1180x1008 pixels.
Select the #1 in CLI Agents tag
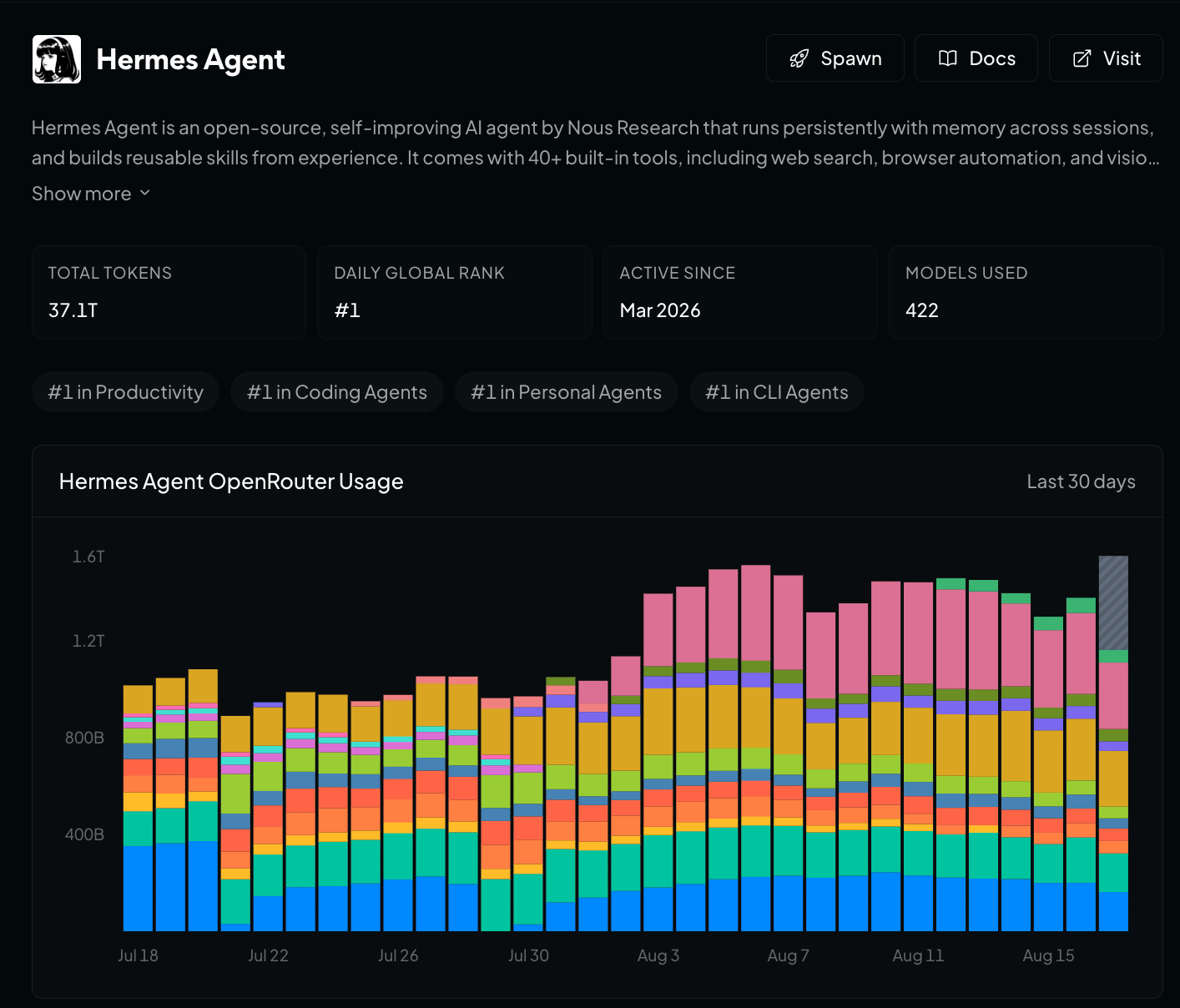point(777,392)
